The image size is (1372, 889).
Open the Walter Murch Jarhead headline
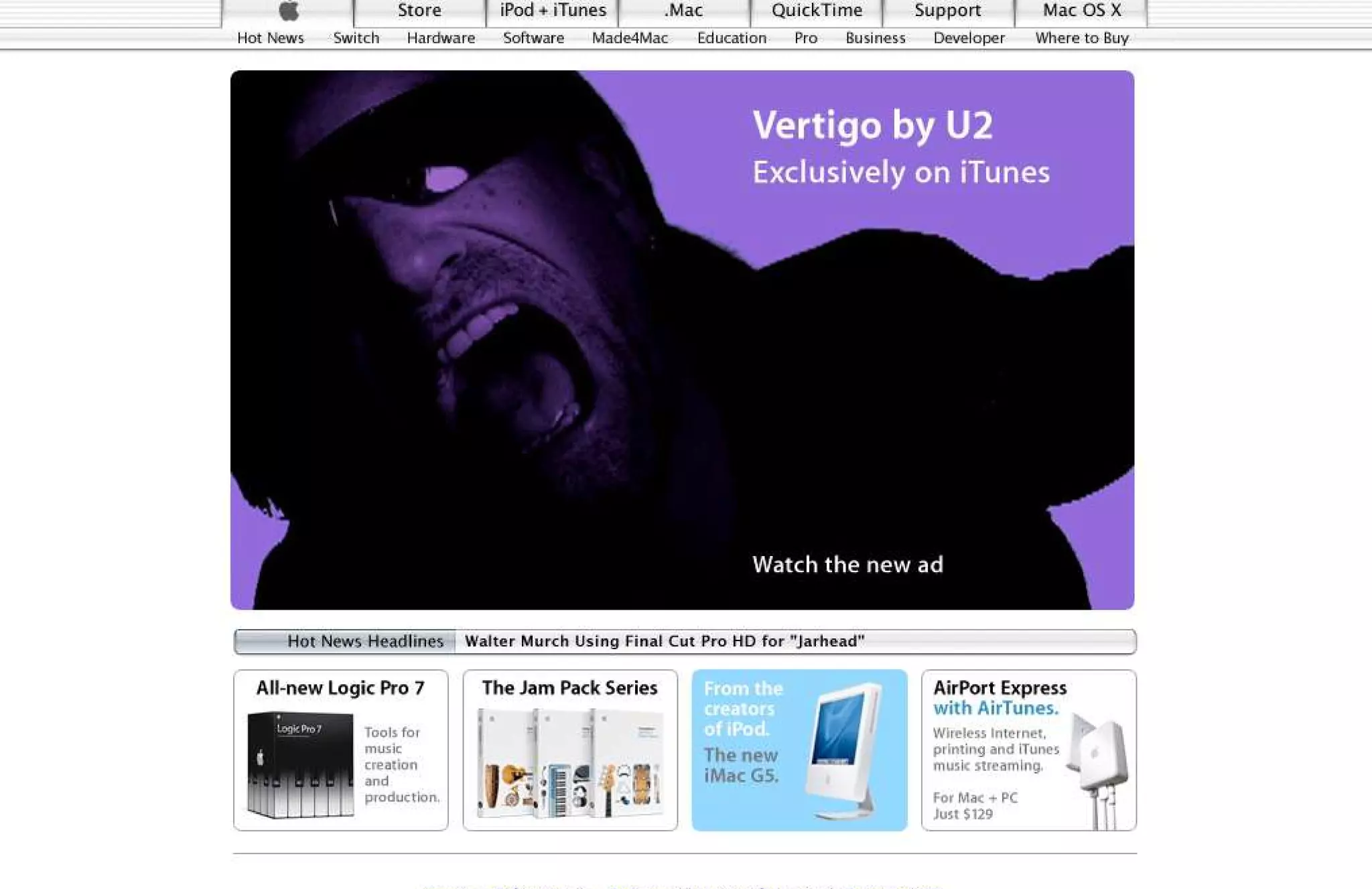click(665, 641)
